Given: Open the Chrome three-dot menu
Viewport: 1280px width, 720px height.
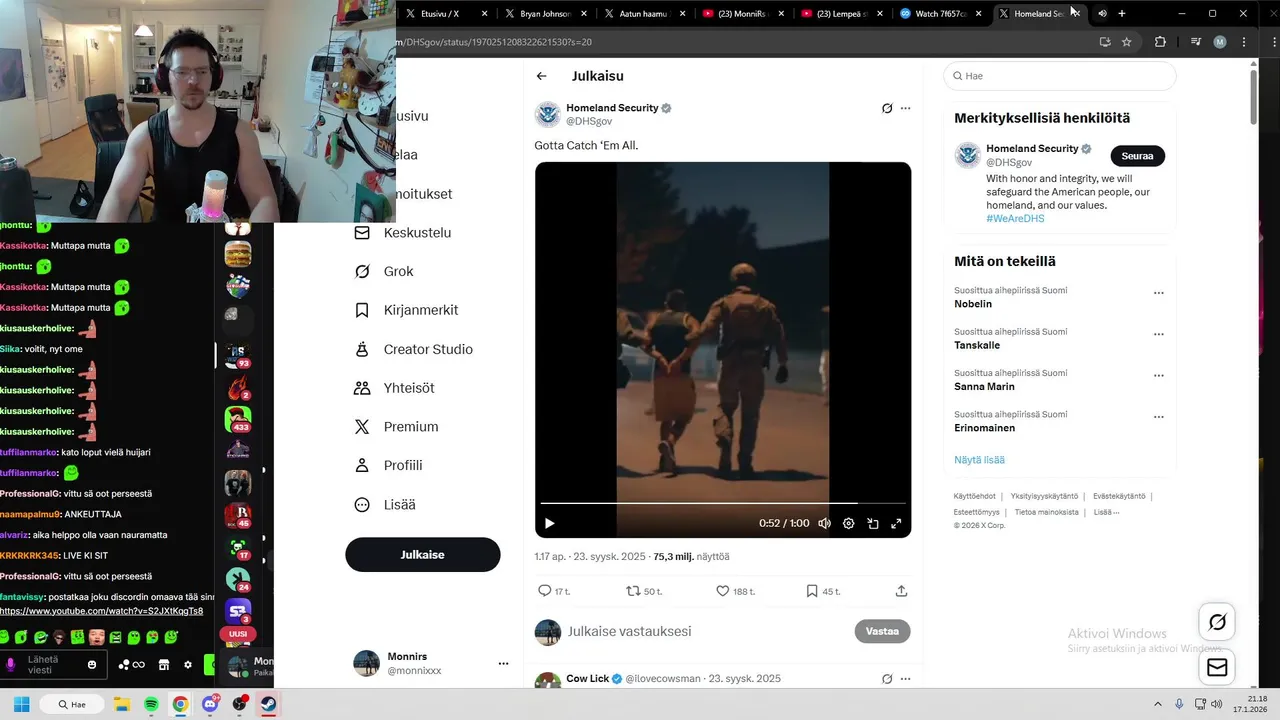Looking at the screenshot, I should (x=1244, y=42).
